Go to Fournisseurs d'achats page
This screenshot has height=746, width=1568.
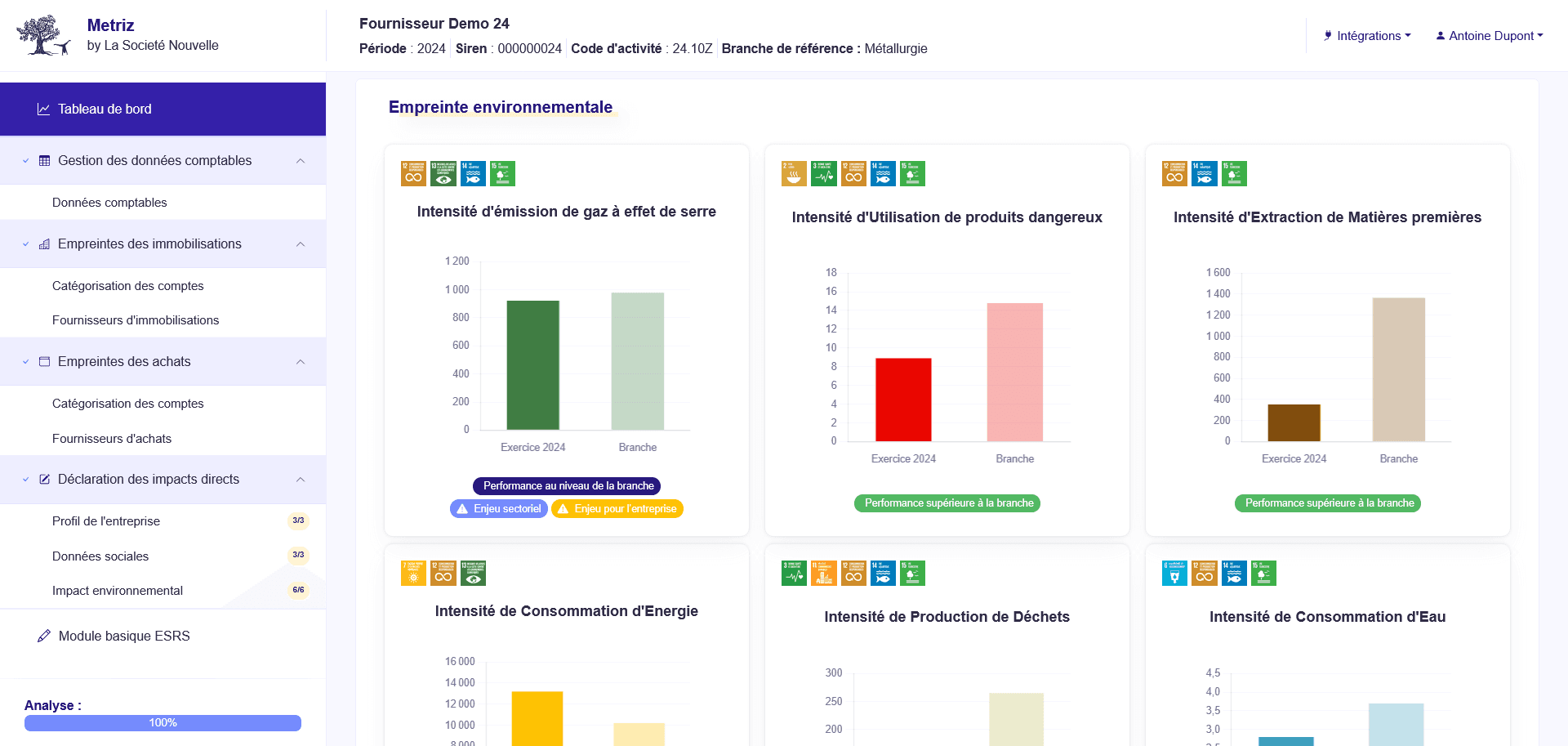112,439
